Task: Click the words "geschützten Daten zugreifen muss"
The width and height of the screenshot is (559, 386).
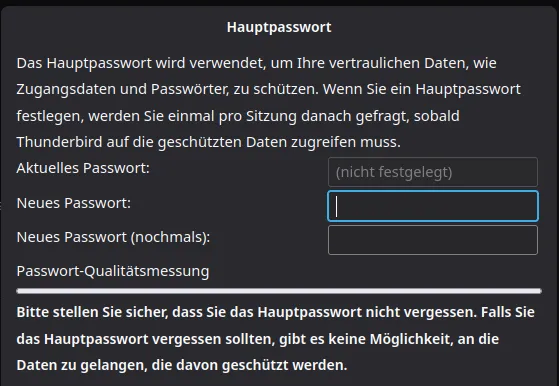Action: (x=279, y=142)
